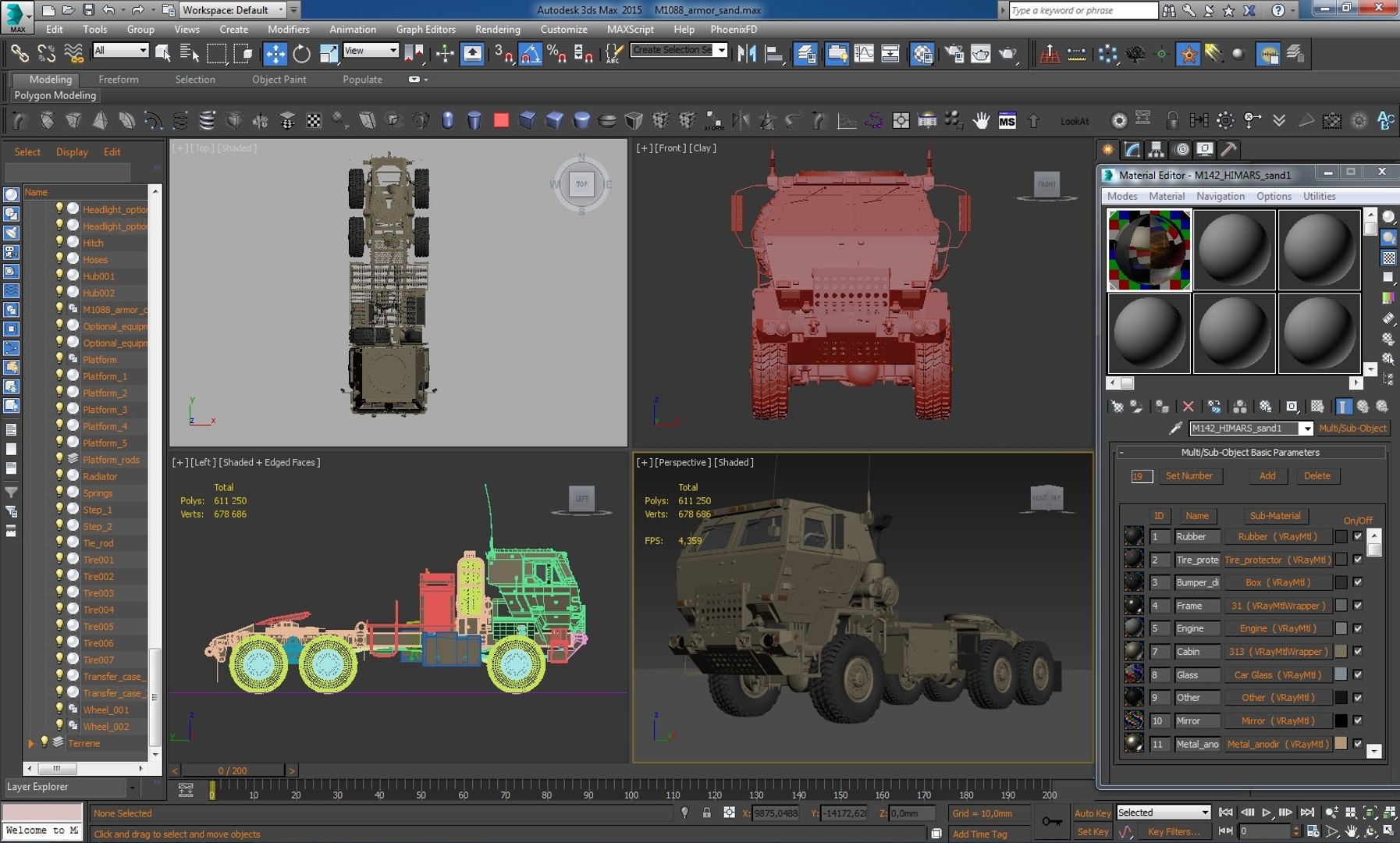
Task: Click the Car Glass (VRayMtl) sub-material button
Action: [x=1277, y=674]
